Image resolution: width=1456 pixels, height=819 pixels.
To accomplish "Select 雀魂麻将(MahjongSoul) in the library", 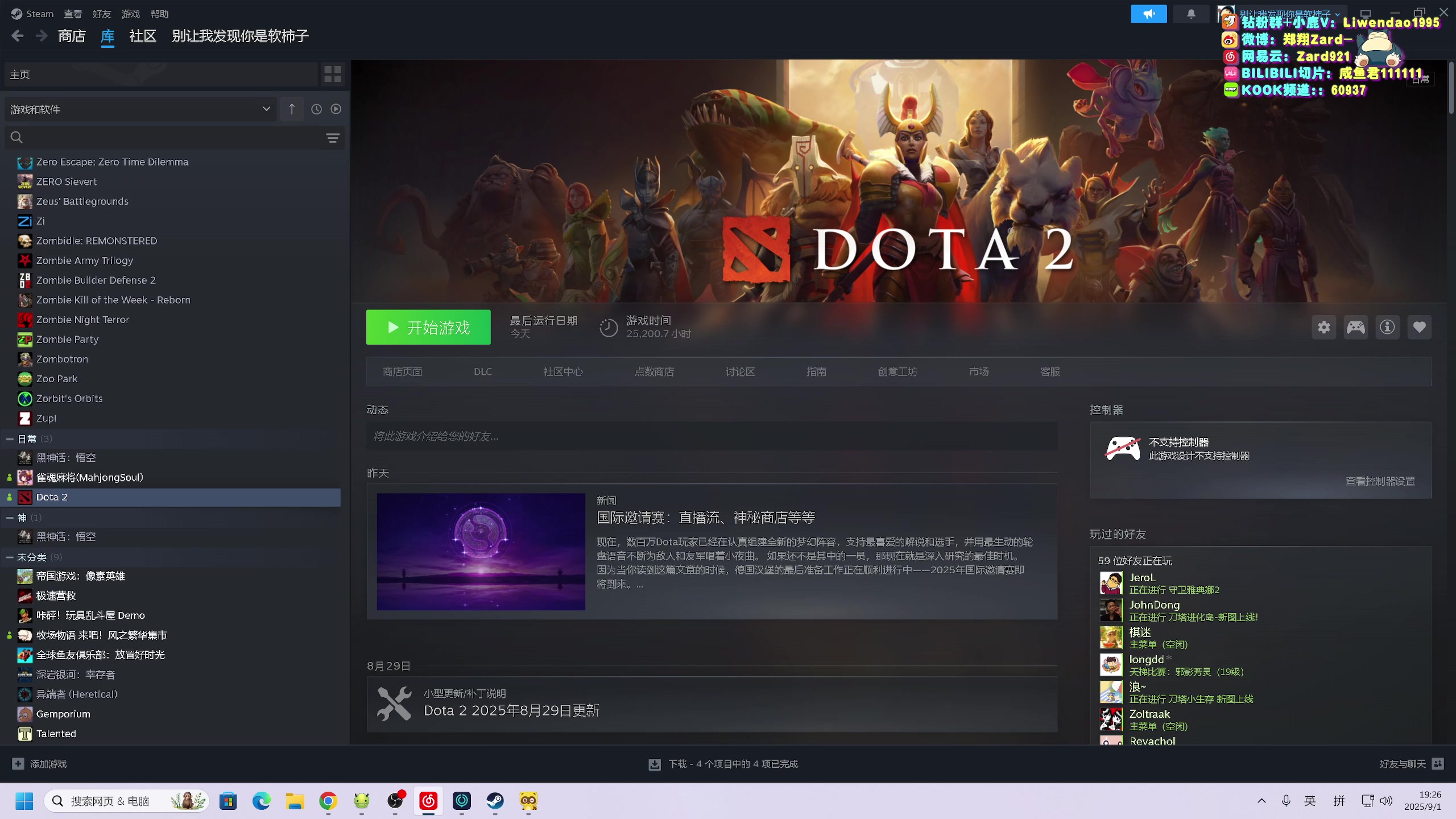I will tap(89, 477).
